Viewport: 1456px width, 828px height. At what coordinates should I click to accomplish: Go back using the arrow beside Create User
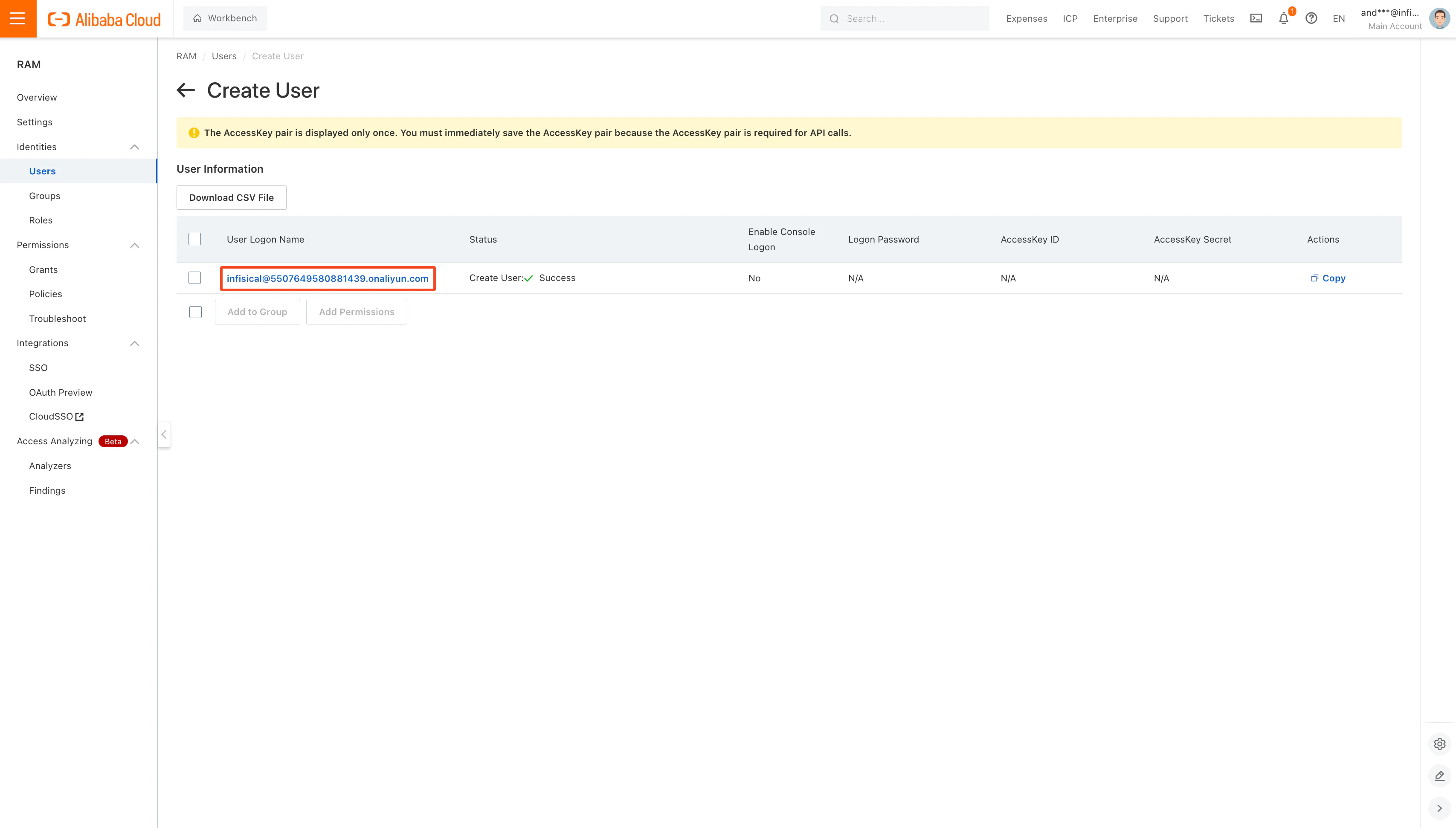(x=186, y=90)
